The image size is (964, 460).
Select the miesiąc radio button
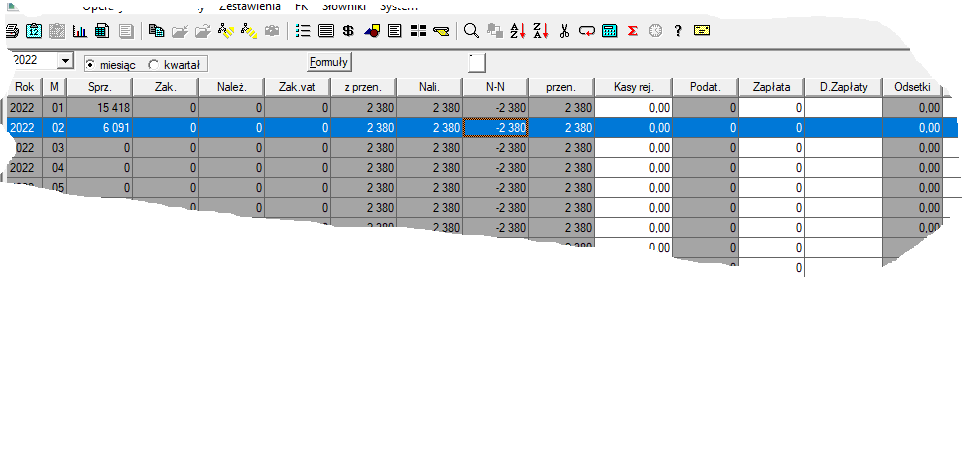coord(90,63)
